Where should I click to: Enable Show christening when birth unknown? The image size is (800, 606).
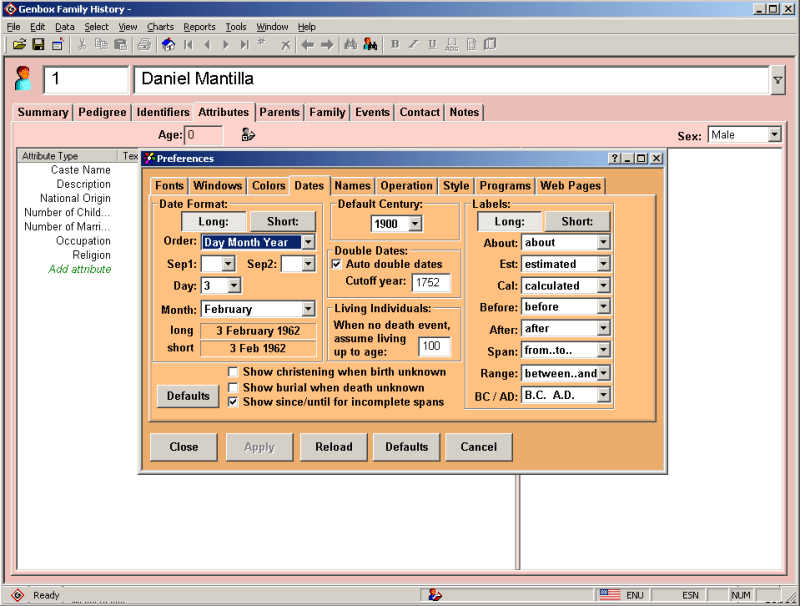(233, 373)
